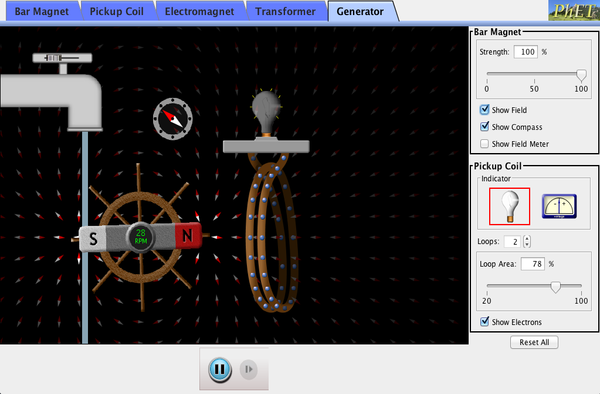Screen dimensions: 600x394
Task: Open the Bar Magnet tab
Action: click(42, 11)
